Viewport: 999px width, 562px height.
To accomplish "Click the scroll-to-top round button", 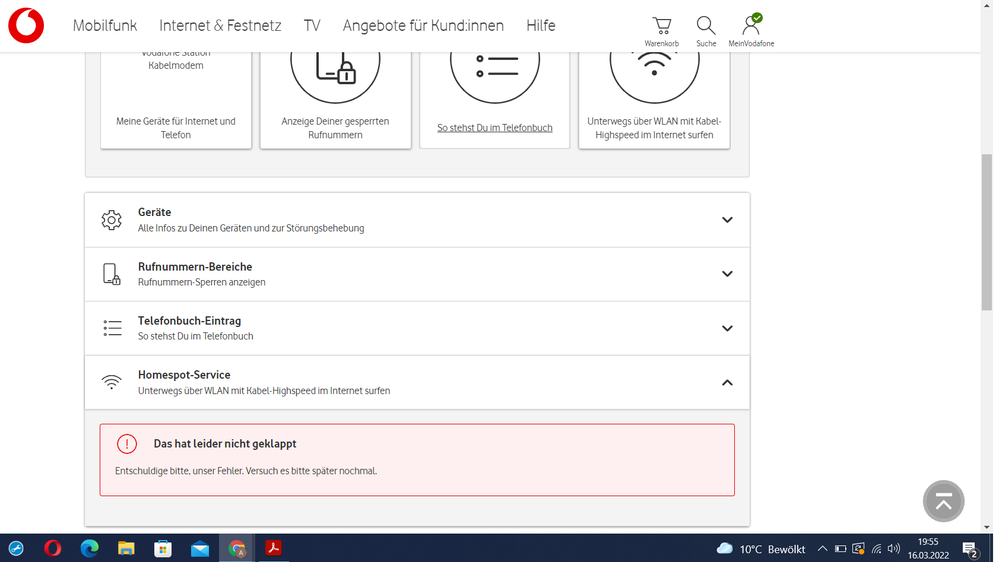I will click(x=944, y=501).
